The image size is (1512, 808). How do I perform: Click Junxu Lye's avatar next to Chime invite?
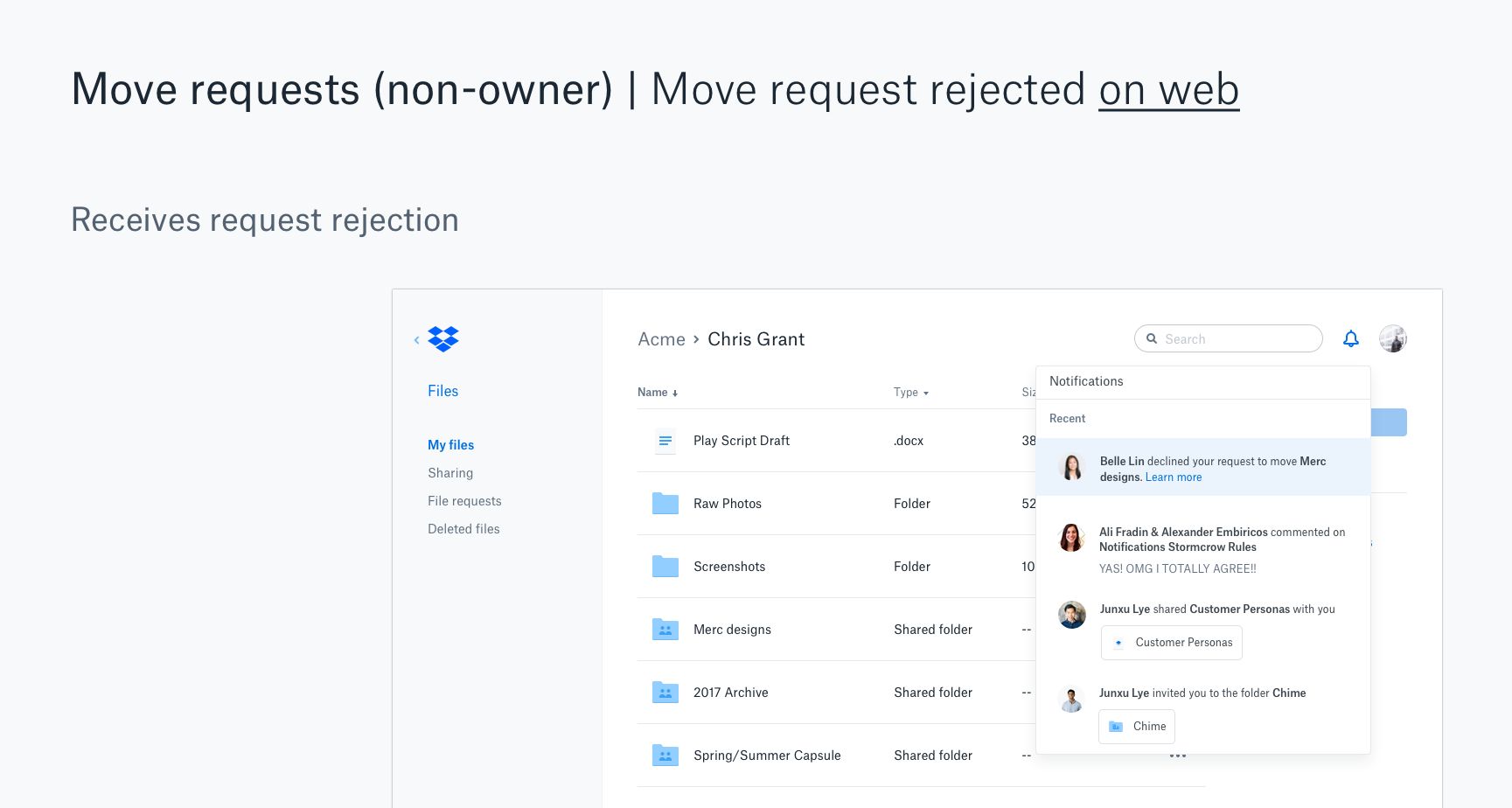1072,700
